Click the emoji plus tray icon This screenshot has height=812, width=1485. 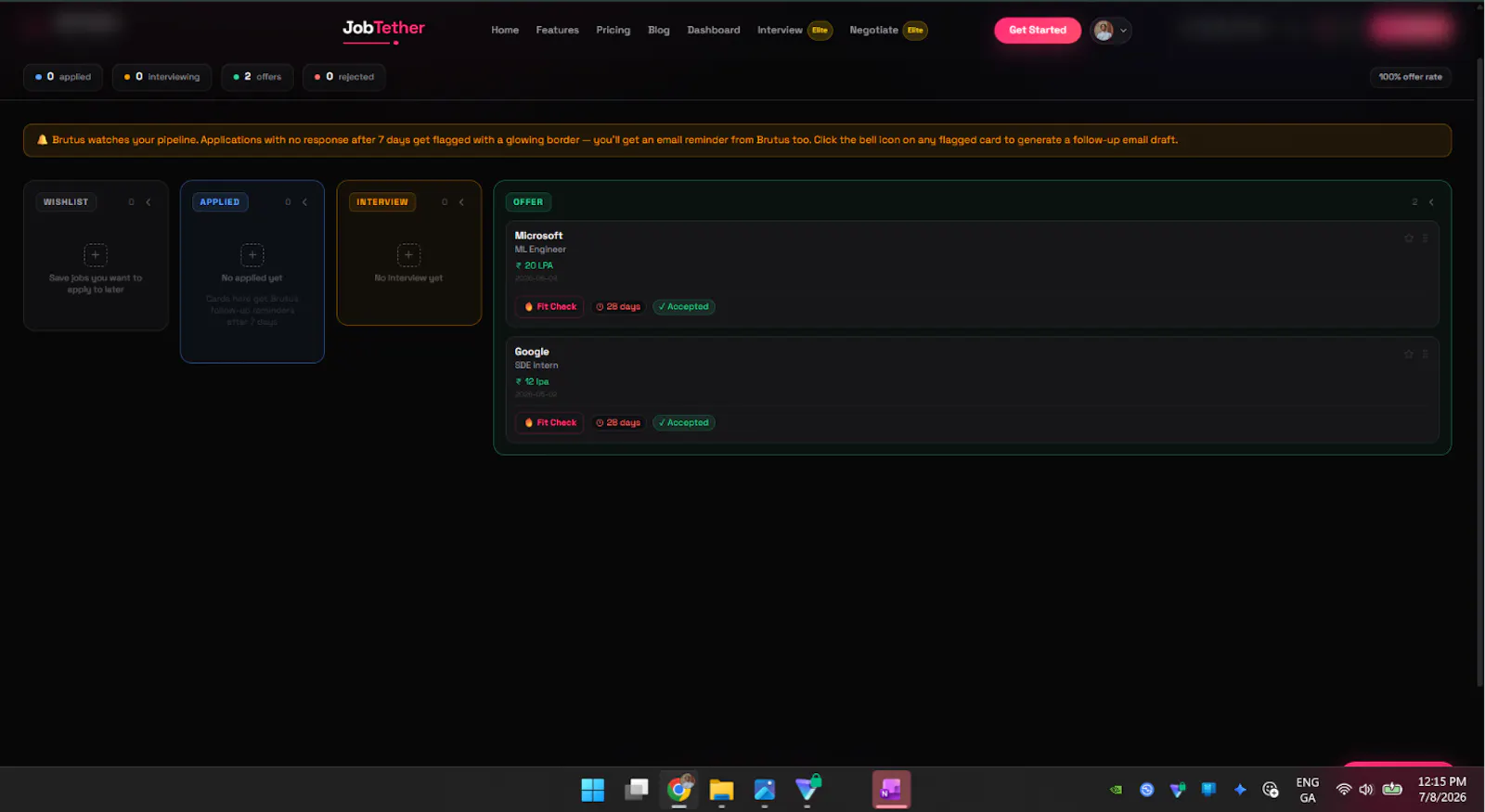[1271, 790]
